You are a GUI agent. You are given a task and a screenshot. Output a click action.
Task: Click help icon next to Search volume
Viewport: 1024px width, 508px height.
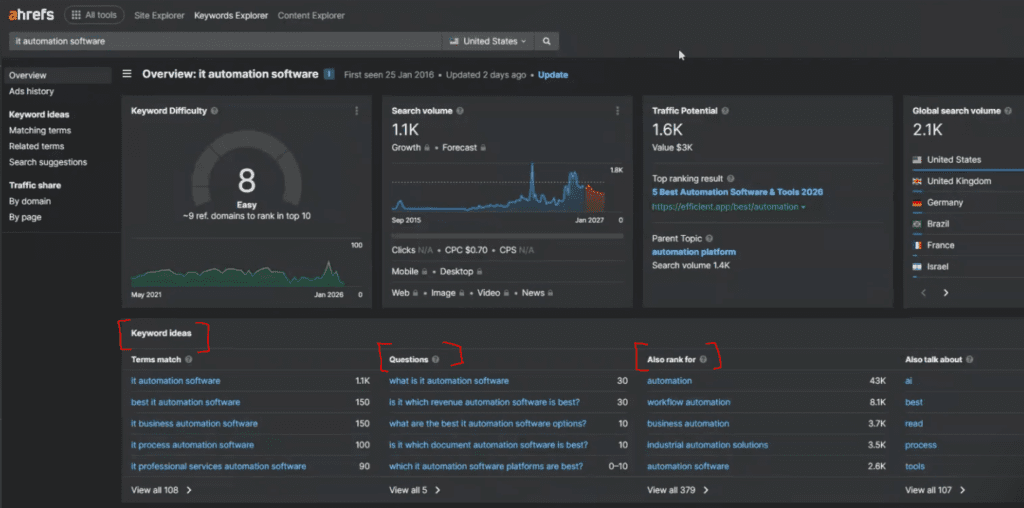460,111
